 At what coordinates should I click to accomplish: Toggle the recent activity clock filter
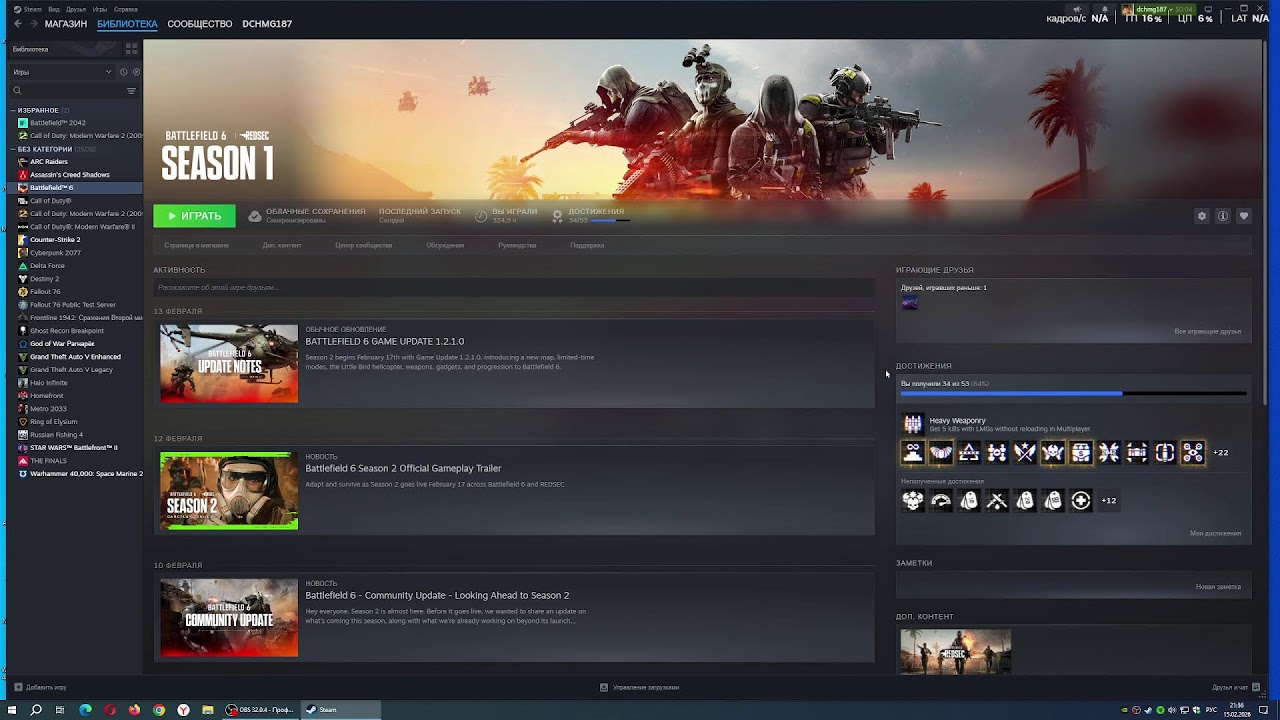pos(124,72)
